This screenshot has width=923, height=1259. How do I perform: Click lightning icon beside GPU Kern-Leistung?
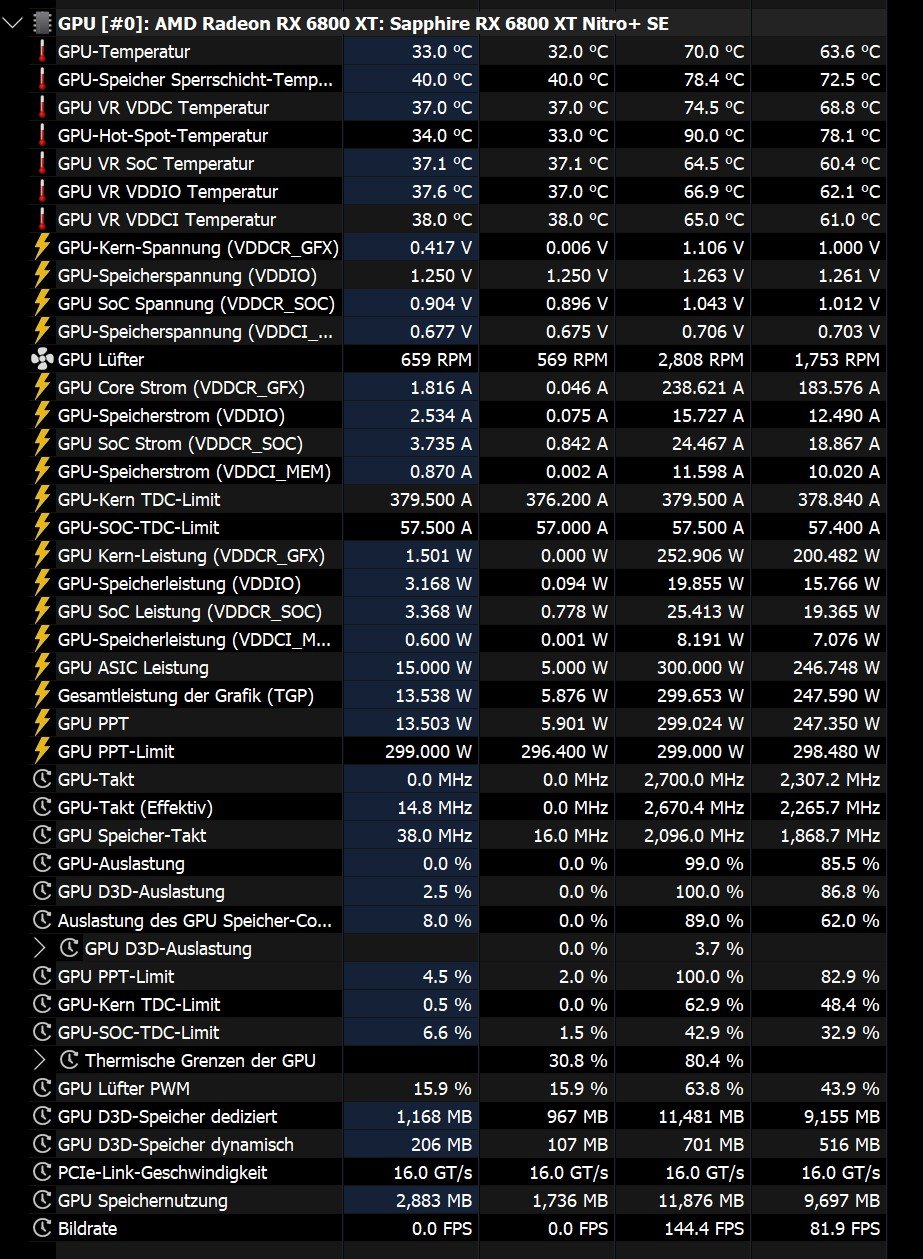coord(42,555)
